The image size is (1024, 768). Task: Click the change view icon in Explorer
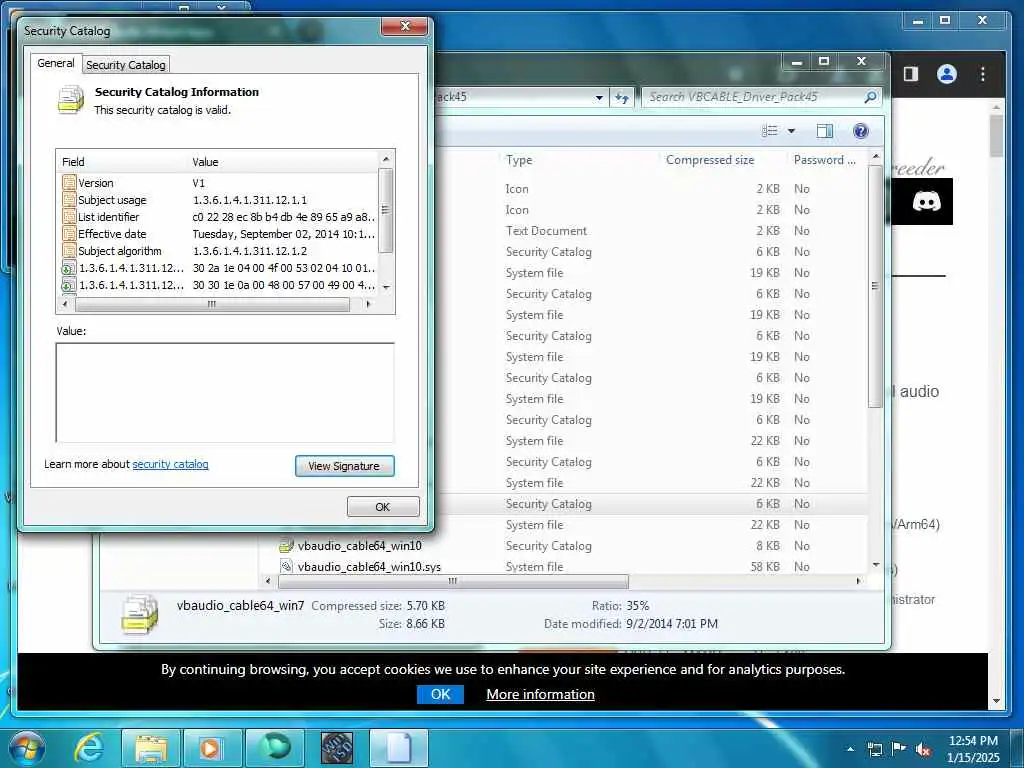[770, 131]
